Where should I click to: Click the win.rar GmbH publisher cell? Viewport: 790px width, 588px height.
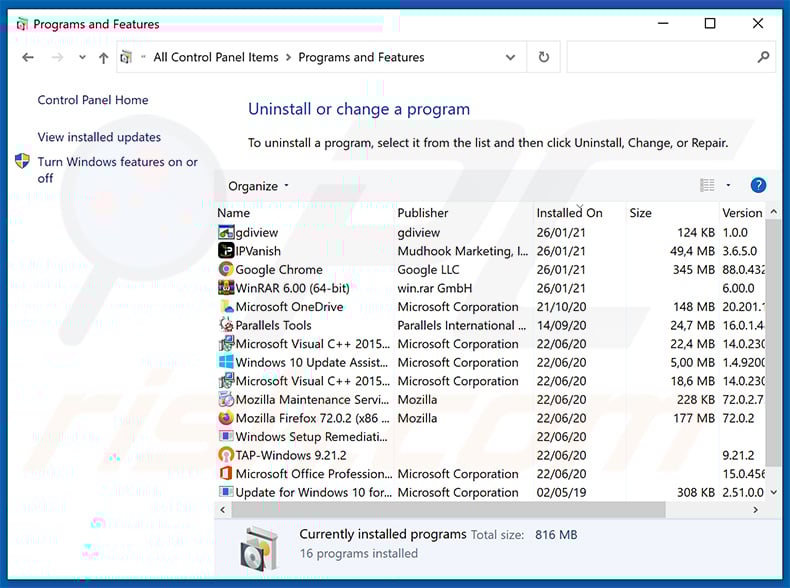click(x=434, y=288)
